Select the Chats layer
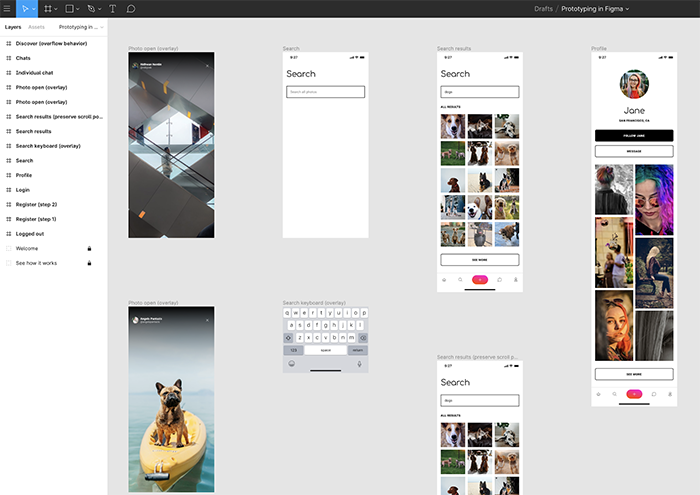This screenshot has width=700, height=495. click(x=23, y=58)
